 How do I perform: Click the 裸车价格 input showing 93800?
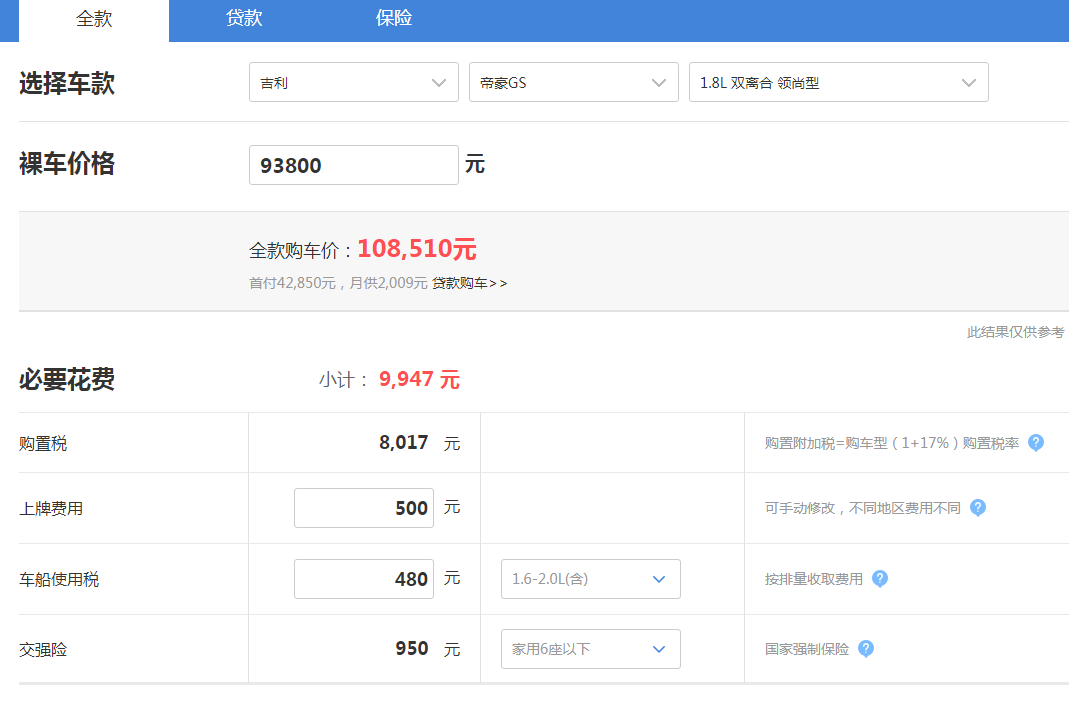click(x=354, y=165)
